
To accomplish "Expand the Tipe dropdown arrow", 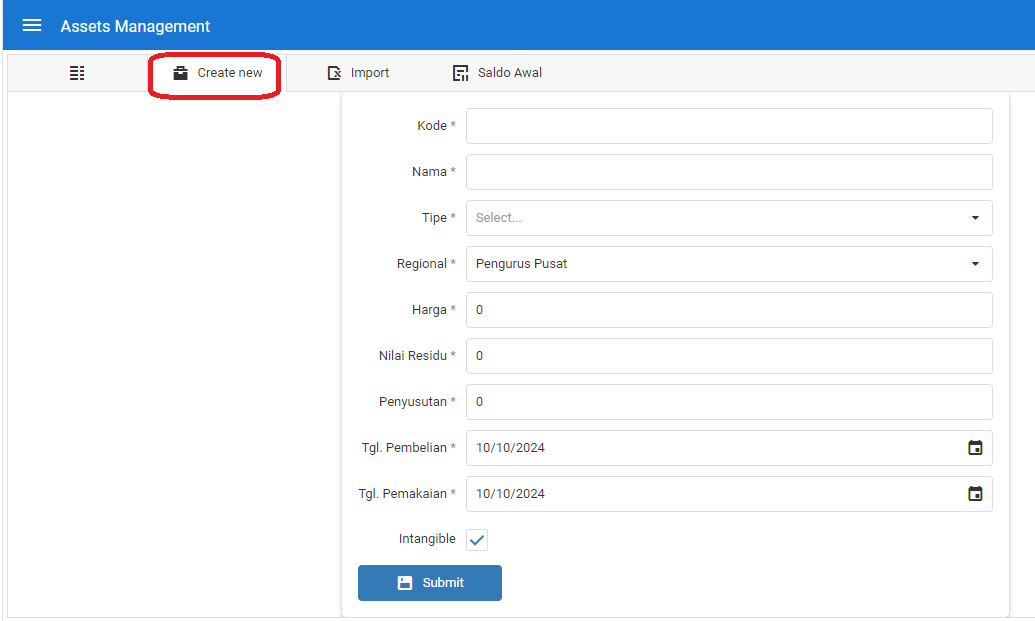I will (975, 218).
